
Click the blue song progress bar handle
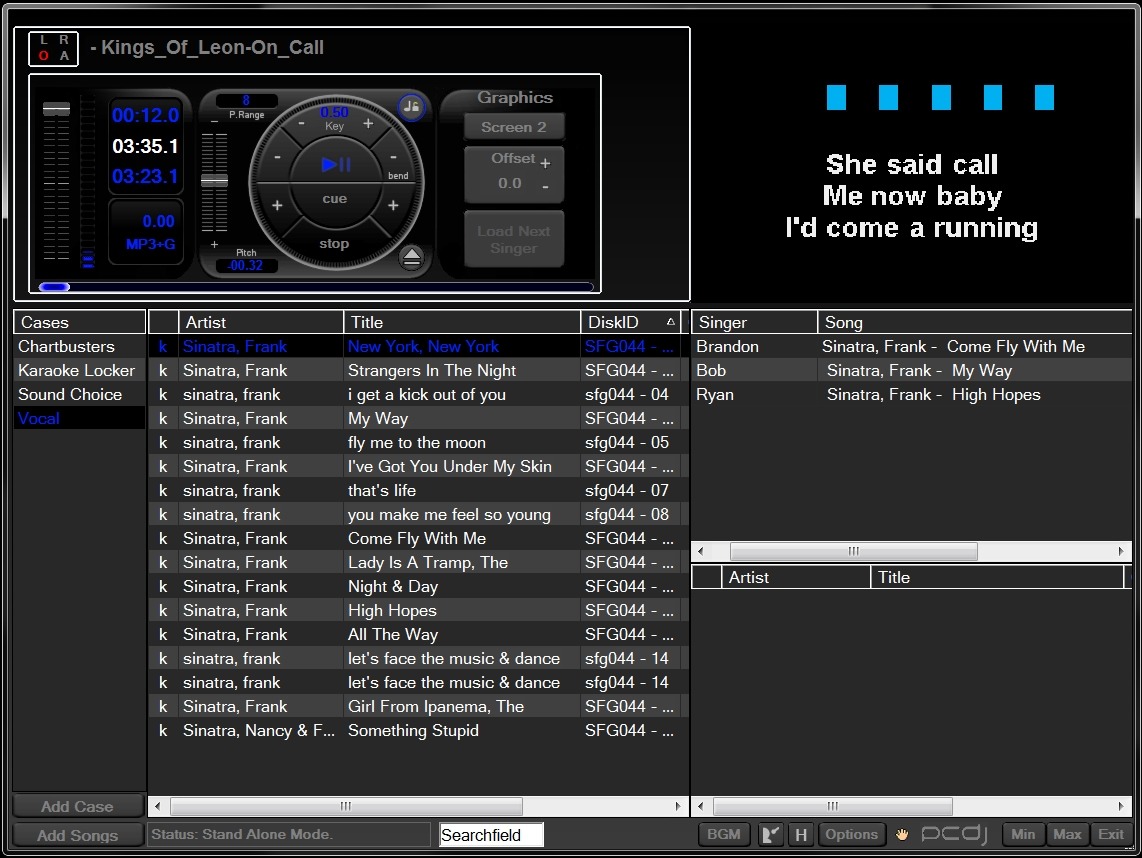(55, 287)
